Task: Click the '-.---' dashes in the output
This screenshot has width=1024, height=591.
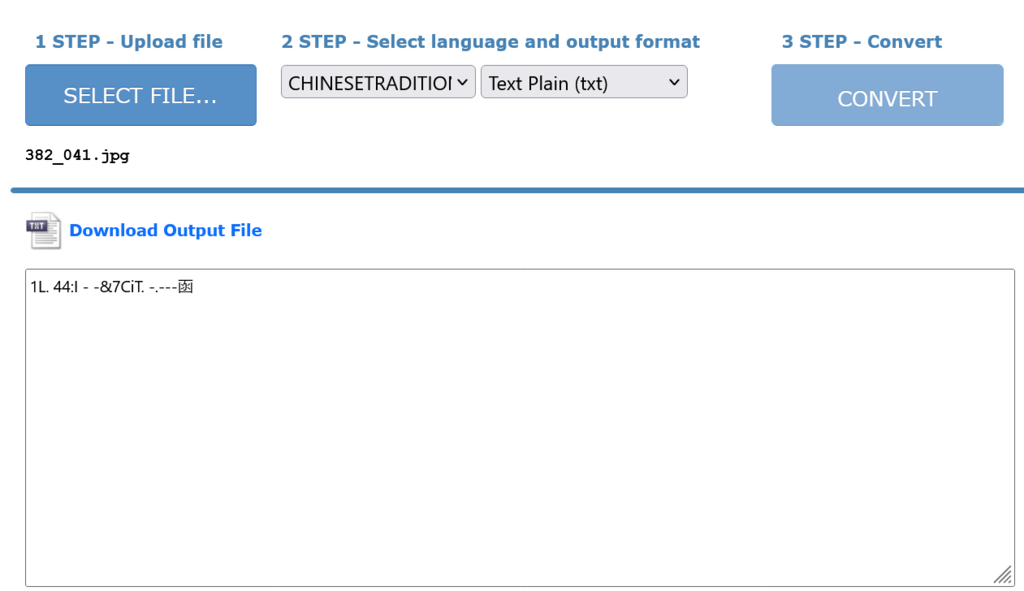Action: tap(163, 287)
